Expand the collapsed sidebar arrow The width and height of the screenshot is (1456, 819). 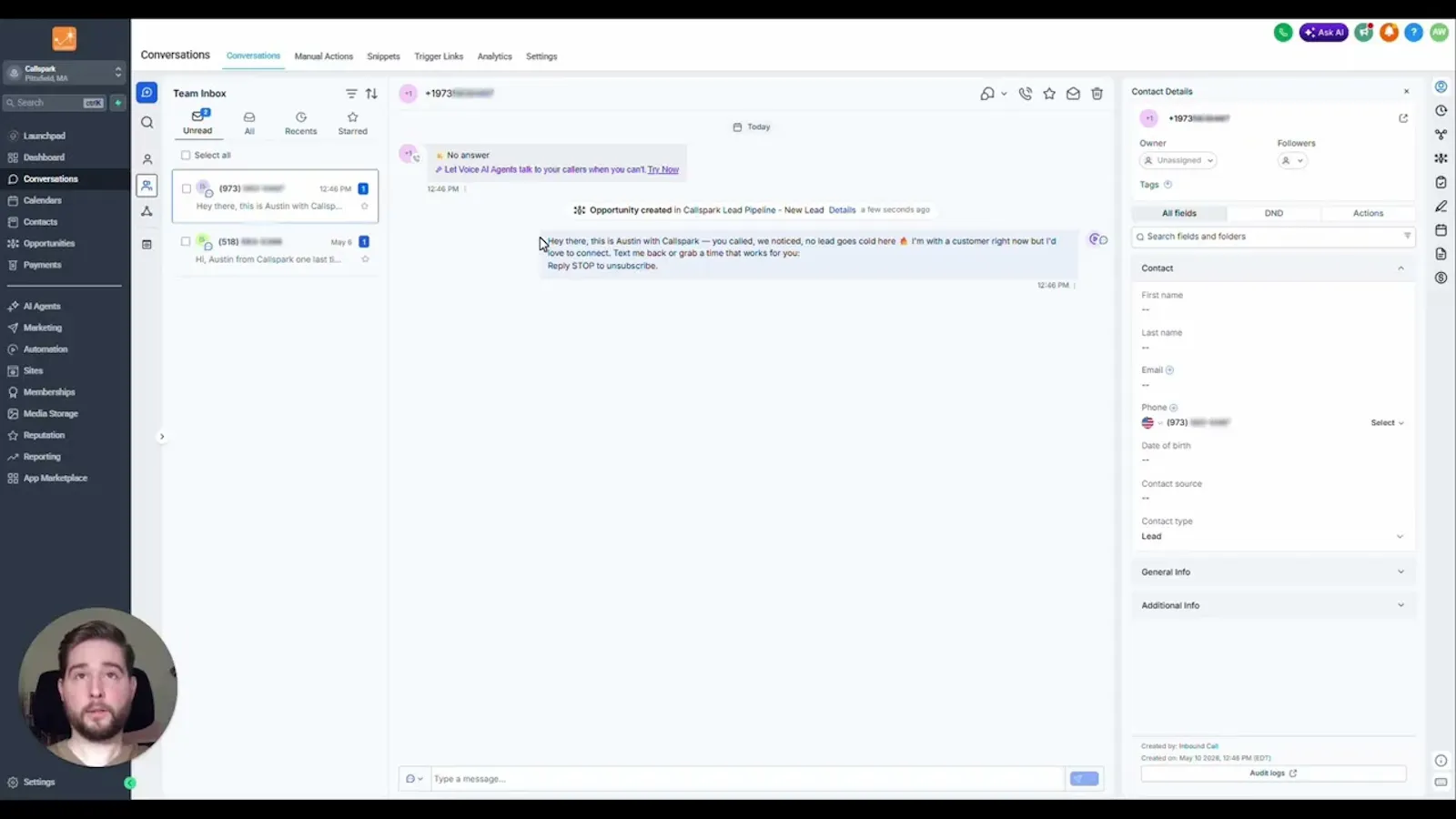coord(162,437)
